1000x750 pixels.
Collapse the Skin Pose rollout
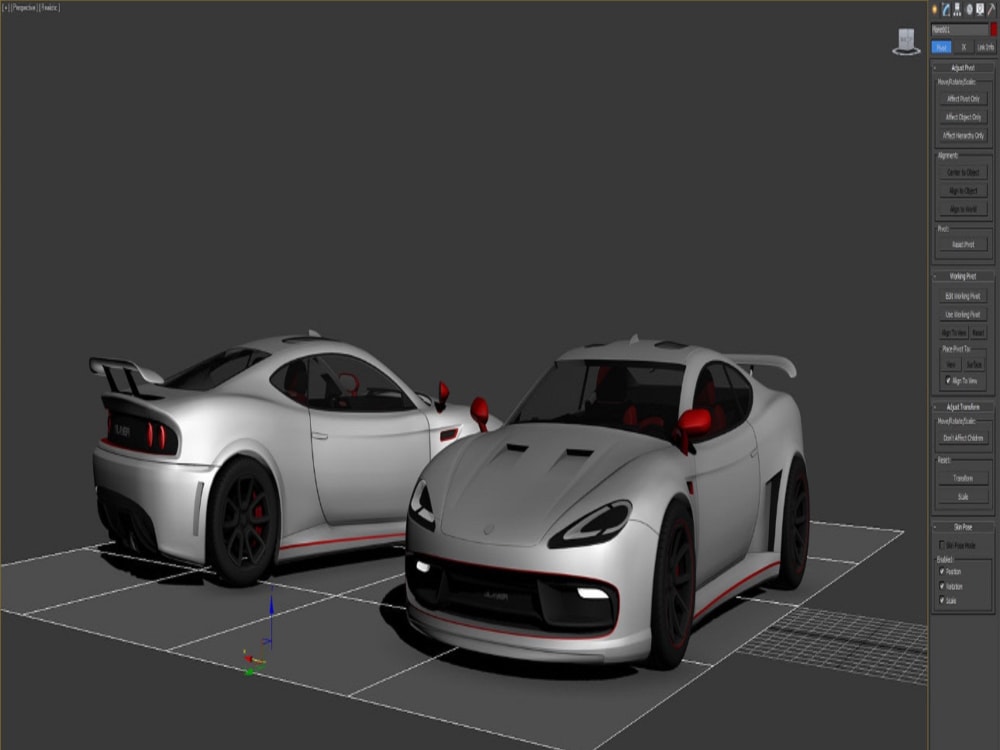pos(962,527)
